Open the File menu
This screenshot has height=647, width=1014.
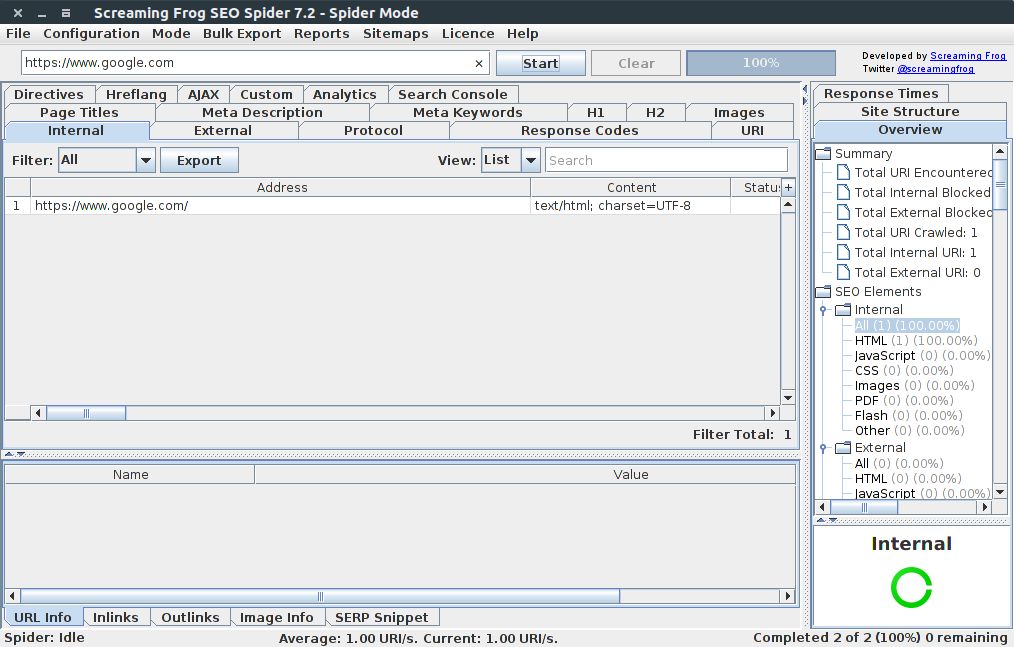(18, 34)
